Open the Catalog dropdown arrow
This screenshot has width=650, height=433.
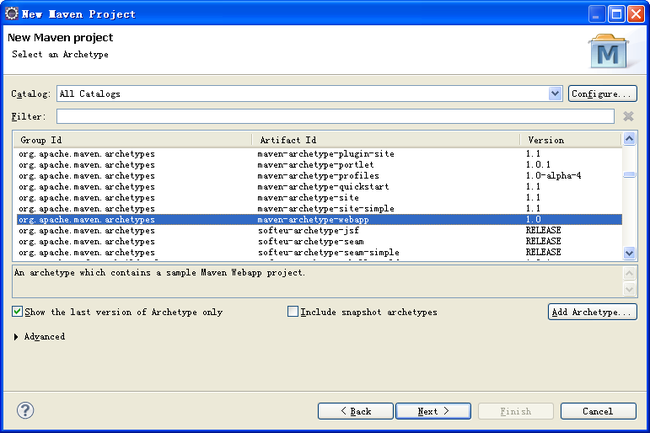point(555,94)
